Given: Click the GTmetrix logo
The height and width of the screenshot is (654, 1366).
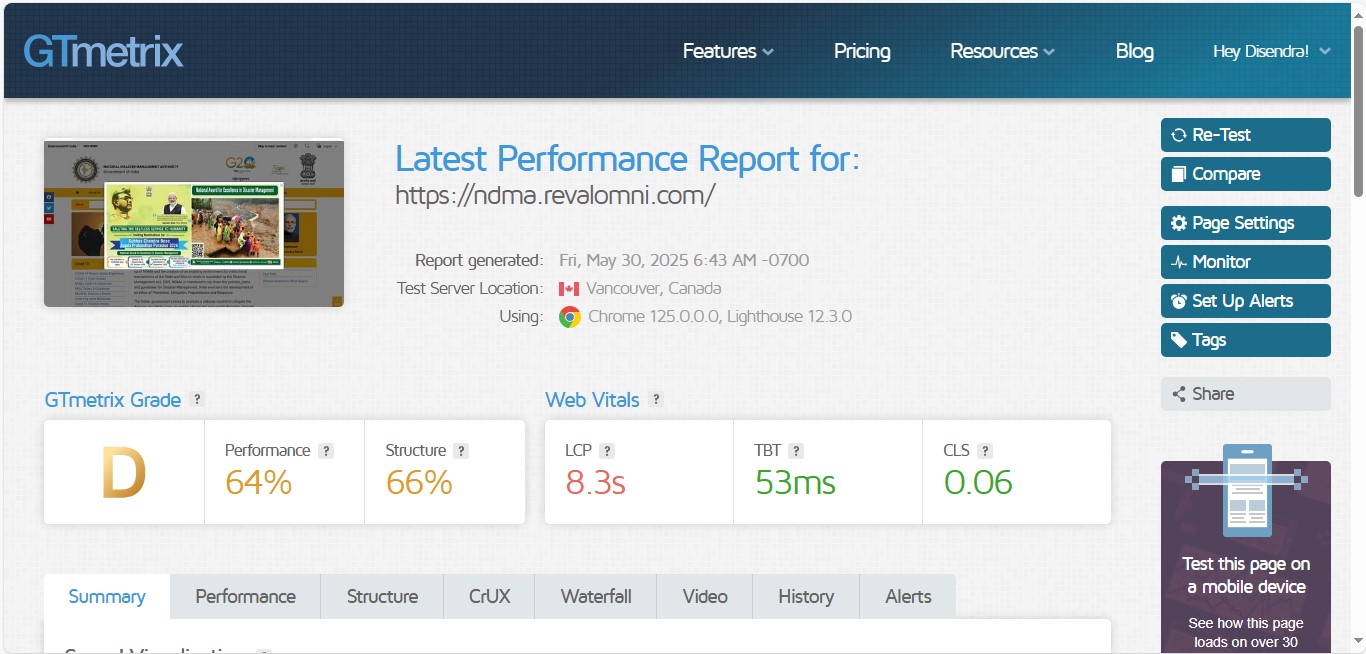Looking at the screenshot, I should [104, 51].
